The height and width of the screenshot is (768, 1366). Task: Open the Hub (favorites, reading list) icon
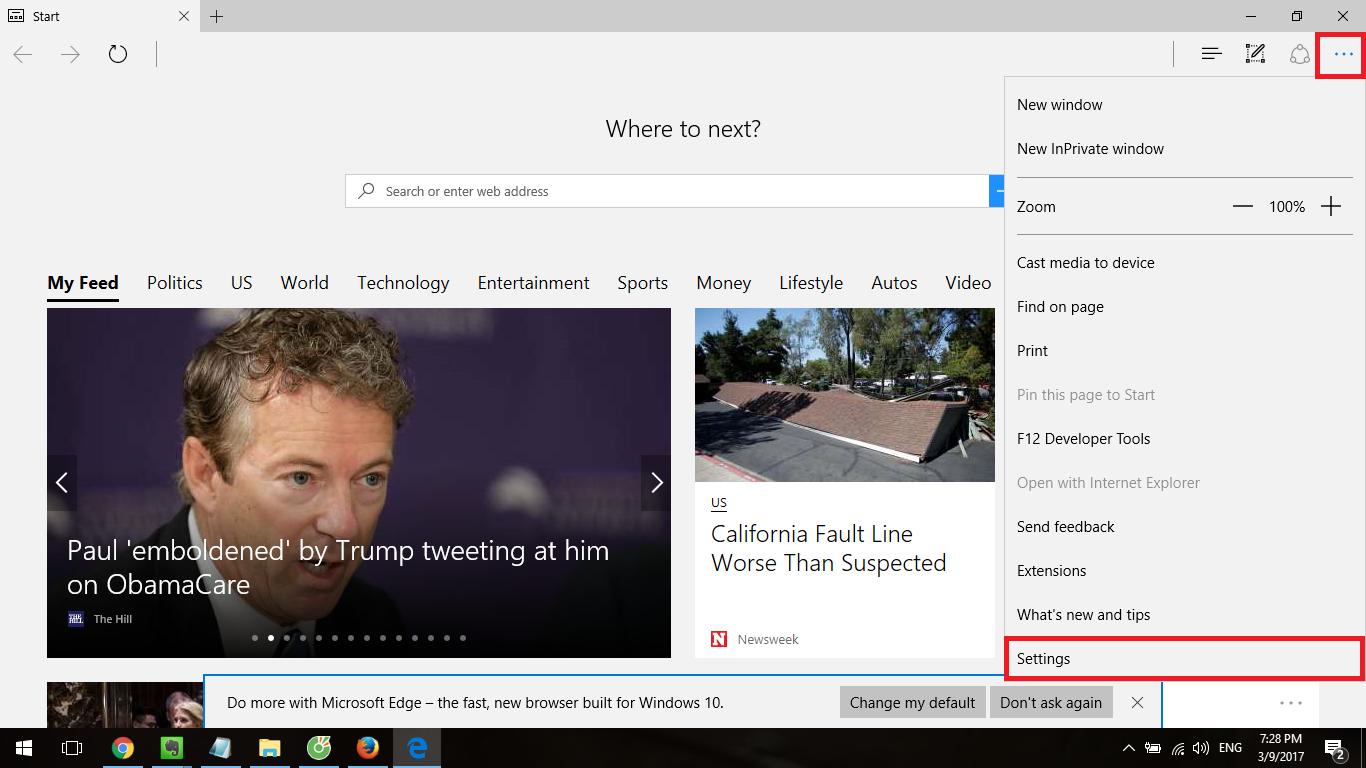tap(1212, 54)
